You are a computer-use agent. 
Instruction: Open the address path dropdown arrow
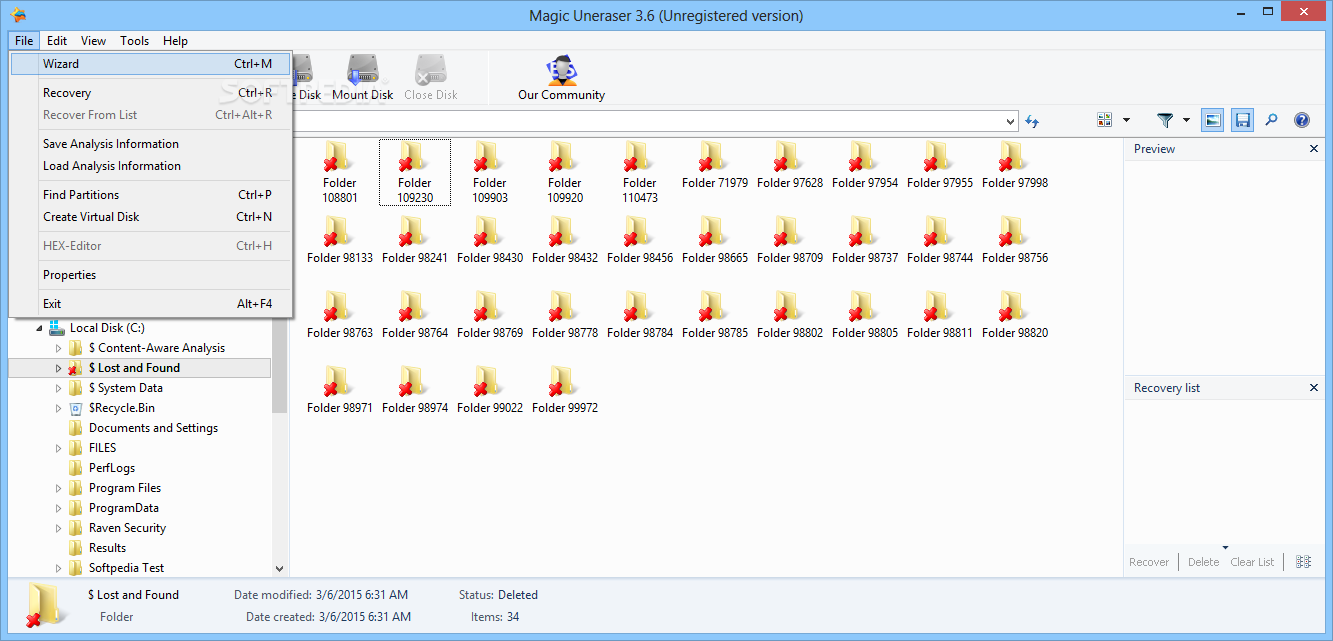tap(1010, 121)
